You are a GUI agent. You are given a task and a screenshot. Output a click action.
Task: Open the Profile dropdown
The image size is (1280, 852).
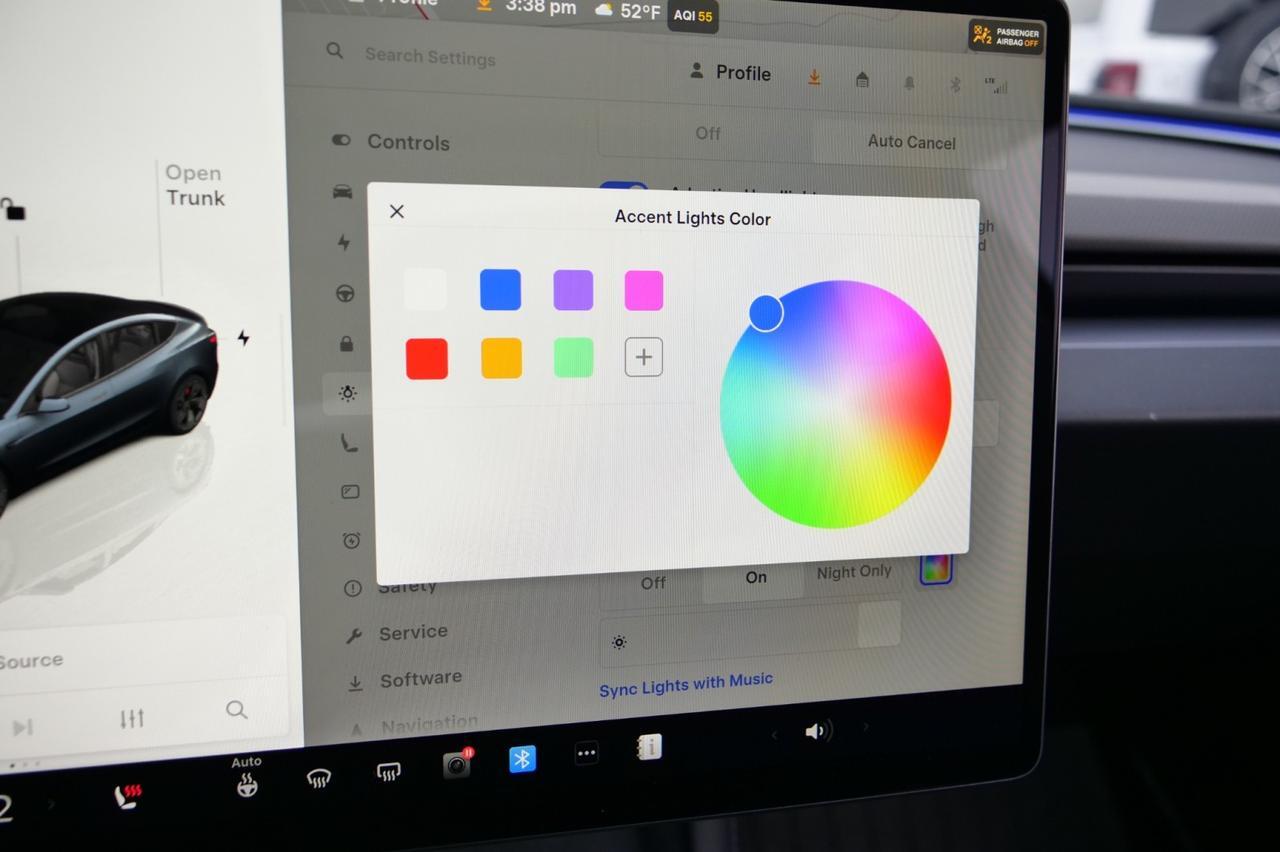pyautogui.click(x=731, y=73)
